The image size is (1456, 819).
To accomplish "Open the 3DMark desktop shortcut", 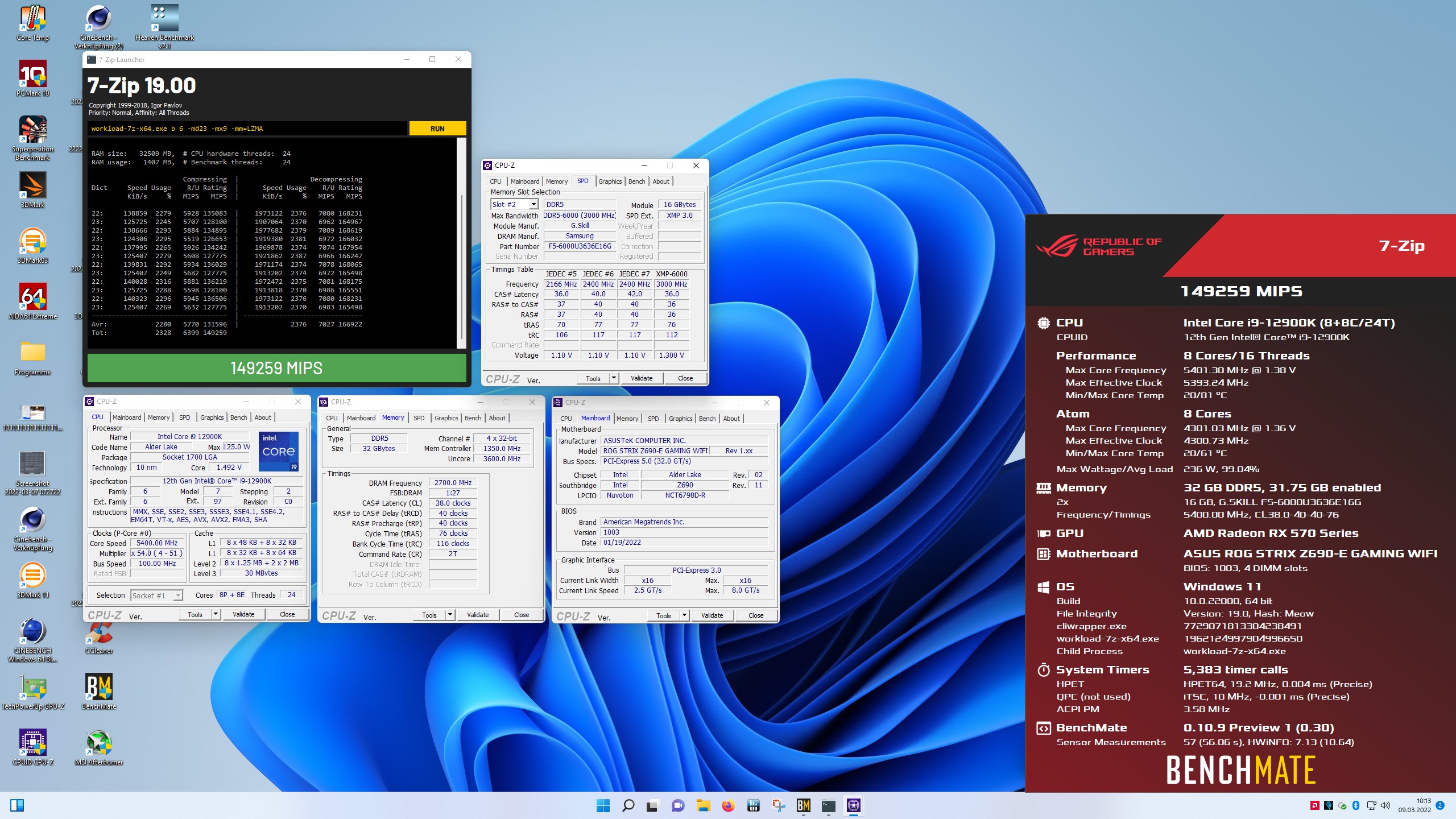I will pyautogui.click(x=33, y=190).
